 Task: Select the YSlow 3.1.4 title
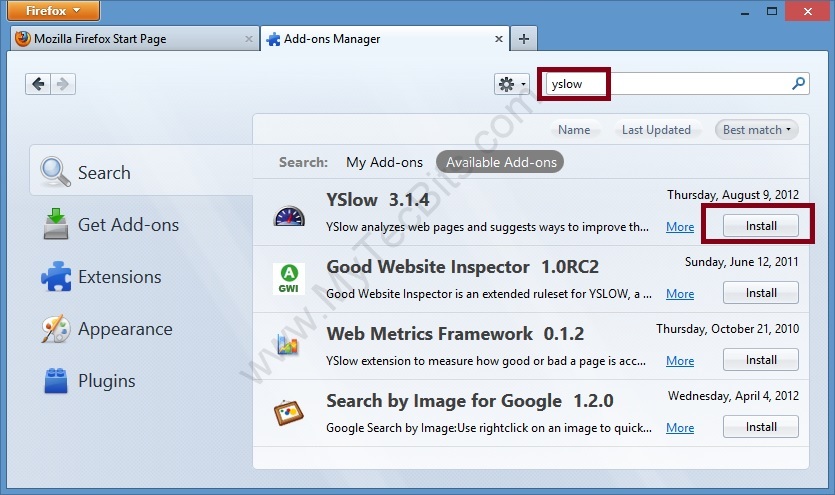pyautogui.click(x=378, y=200)
